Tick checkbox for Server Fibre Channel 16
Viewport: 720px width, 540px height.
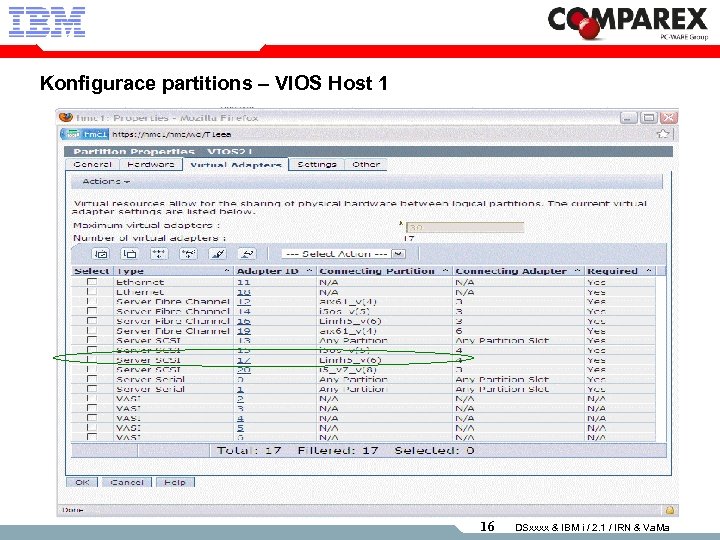coord(92,321)
